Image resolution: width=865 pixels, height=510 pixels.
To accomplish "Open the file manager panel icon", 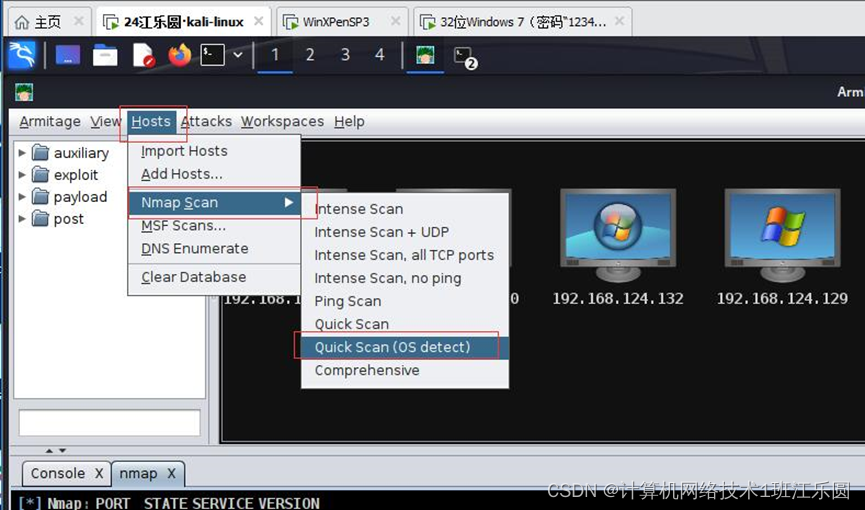I will point(105,55).
